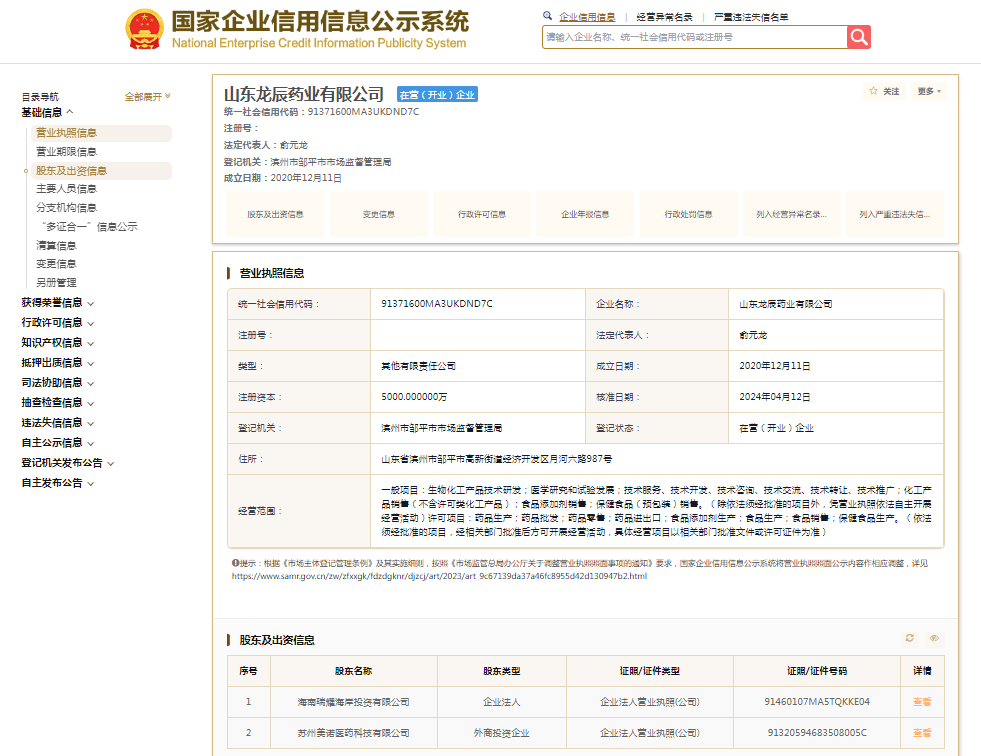View details for 海南瑞耀海岸投资有限公司
This screenshot has width=981, height=756.
point(922,702)
